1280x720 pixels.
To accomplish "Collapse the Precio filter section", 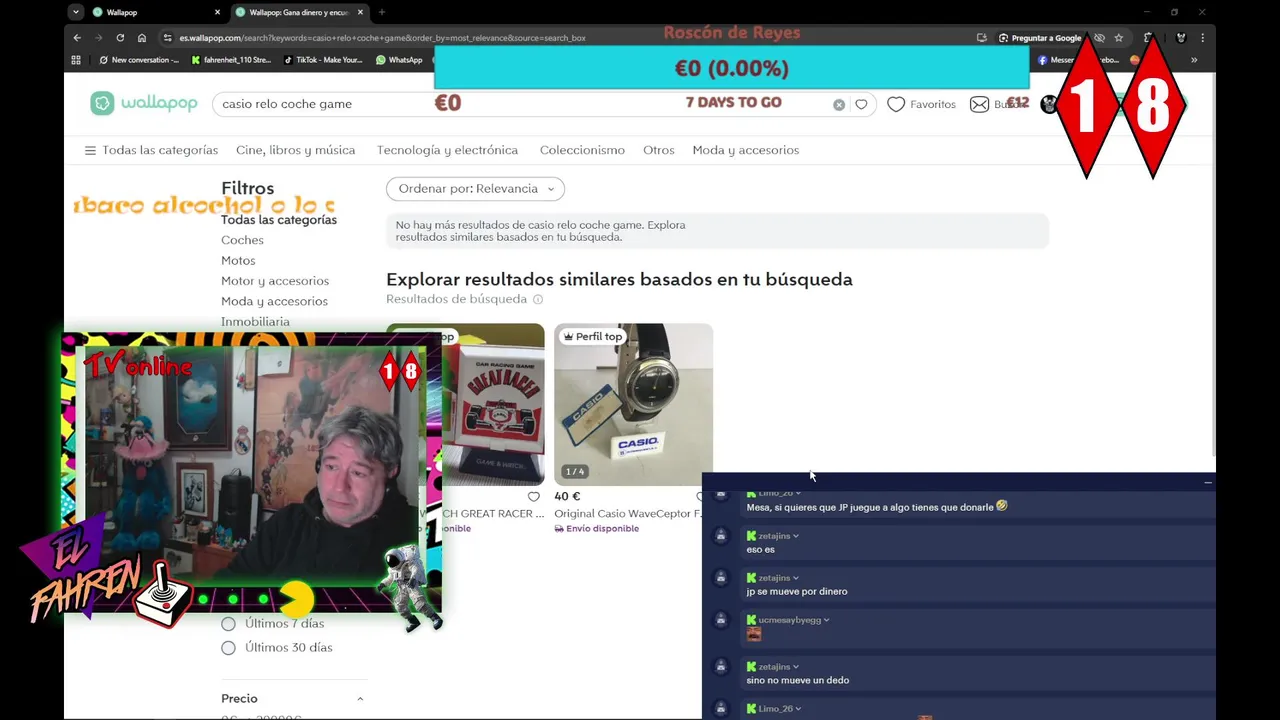I will pos(360,699).
